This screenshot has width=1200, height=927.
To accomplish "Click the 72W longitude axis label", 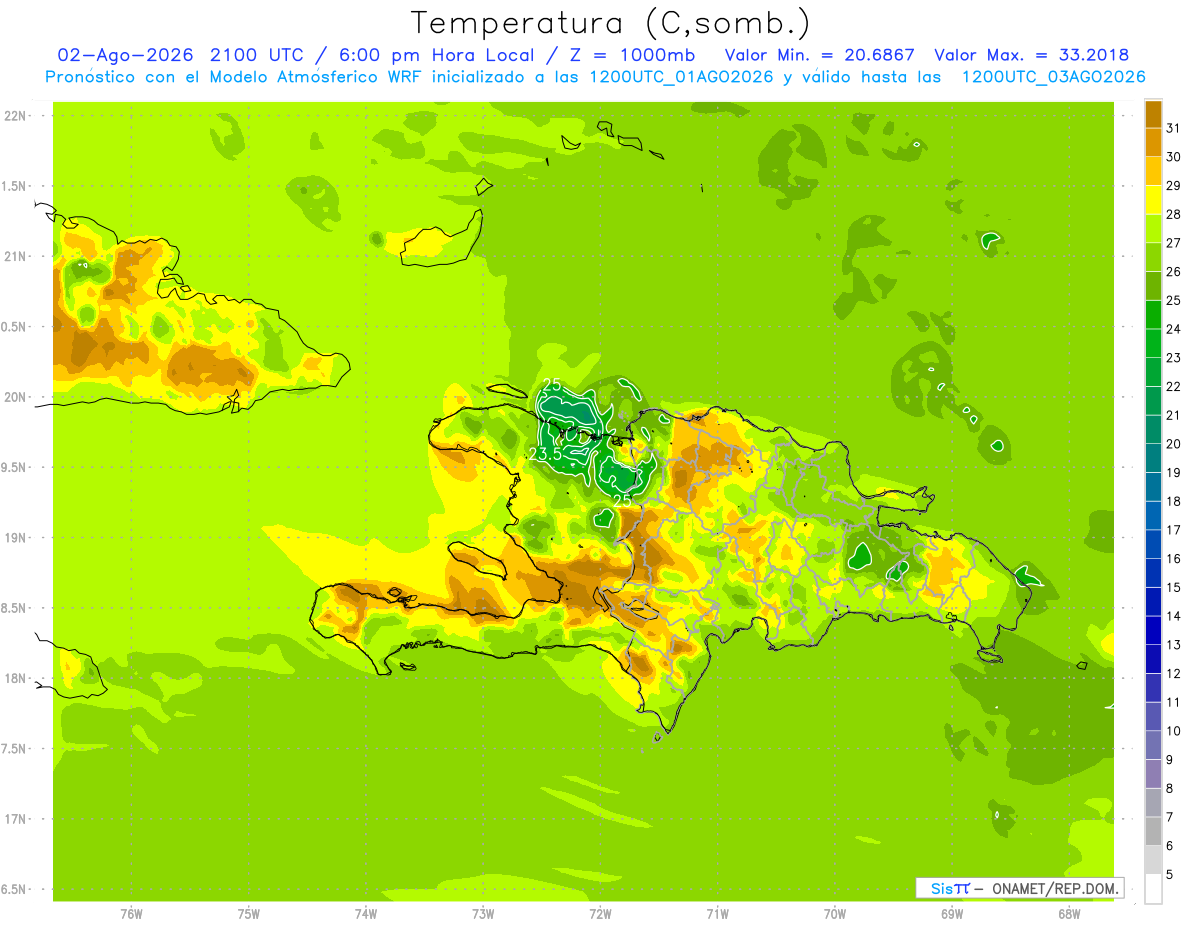I will coord(600,914).
